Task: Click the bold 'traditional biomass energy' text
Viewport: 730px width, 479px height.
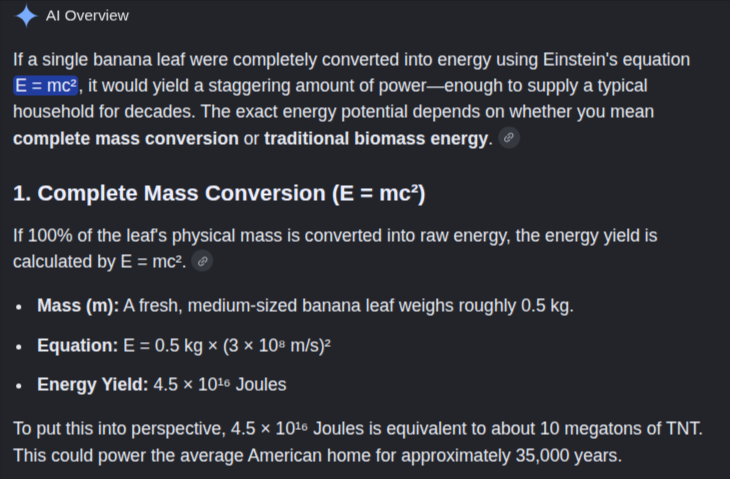Action: click(x=376, y=139)
